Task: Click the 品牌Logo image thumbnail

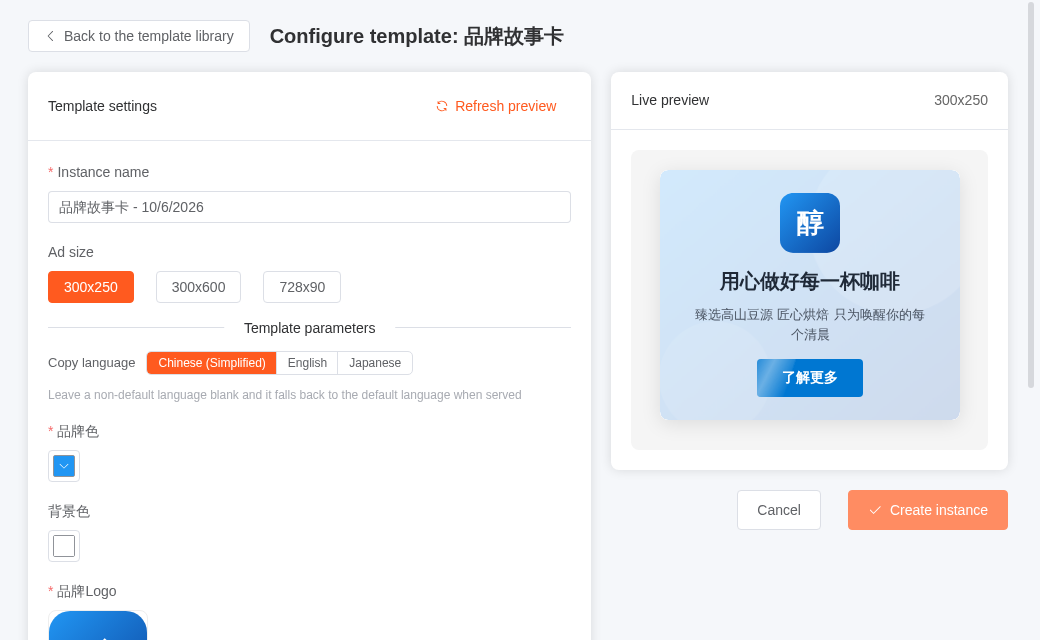Action: pyautogui.click(x=98, y=625)
